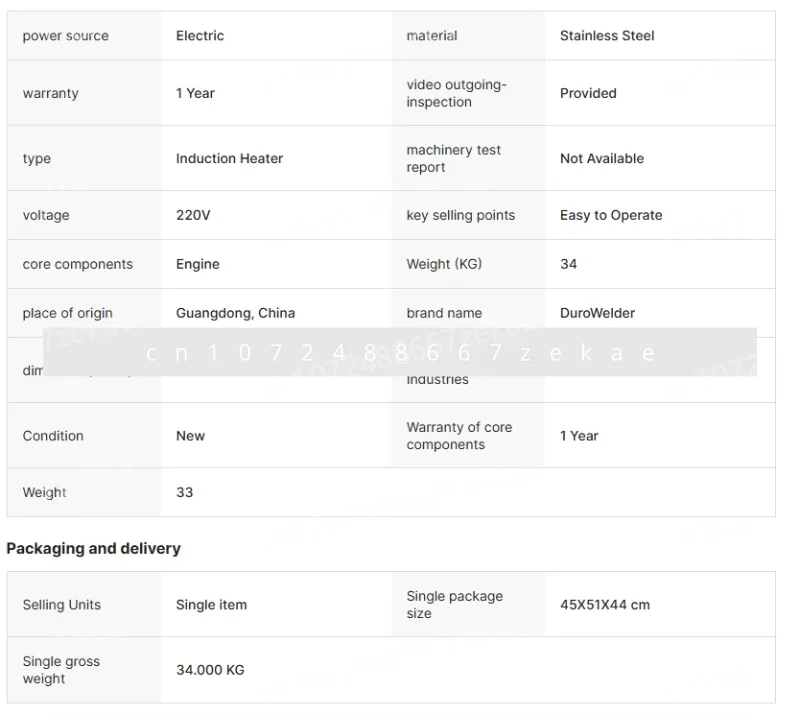Click the 'Easy to Operate' selling point
The width and height of the screenshot is (800, 714).
click(611, 215)
